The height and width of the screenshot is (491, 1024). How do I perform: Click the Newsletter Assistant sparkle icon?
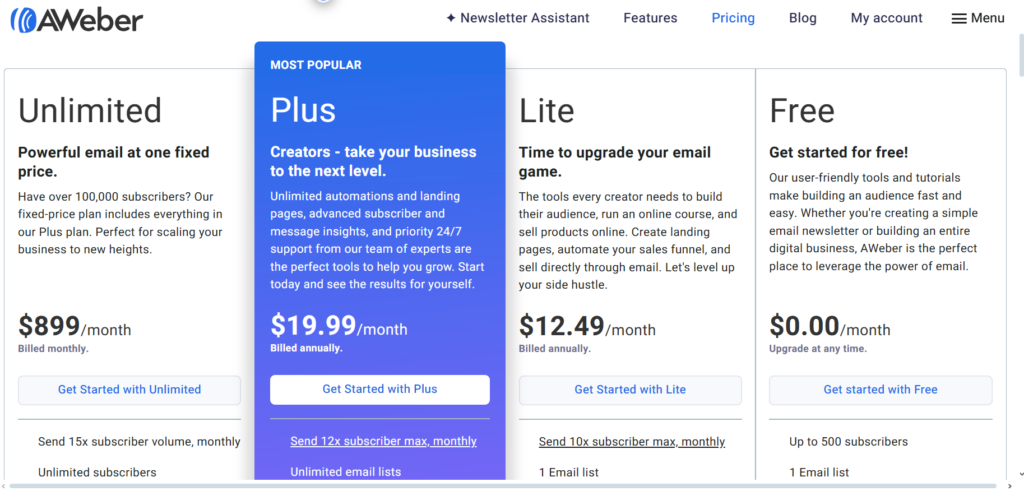click(x=451, y=18)
